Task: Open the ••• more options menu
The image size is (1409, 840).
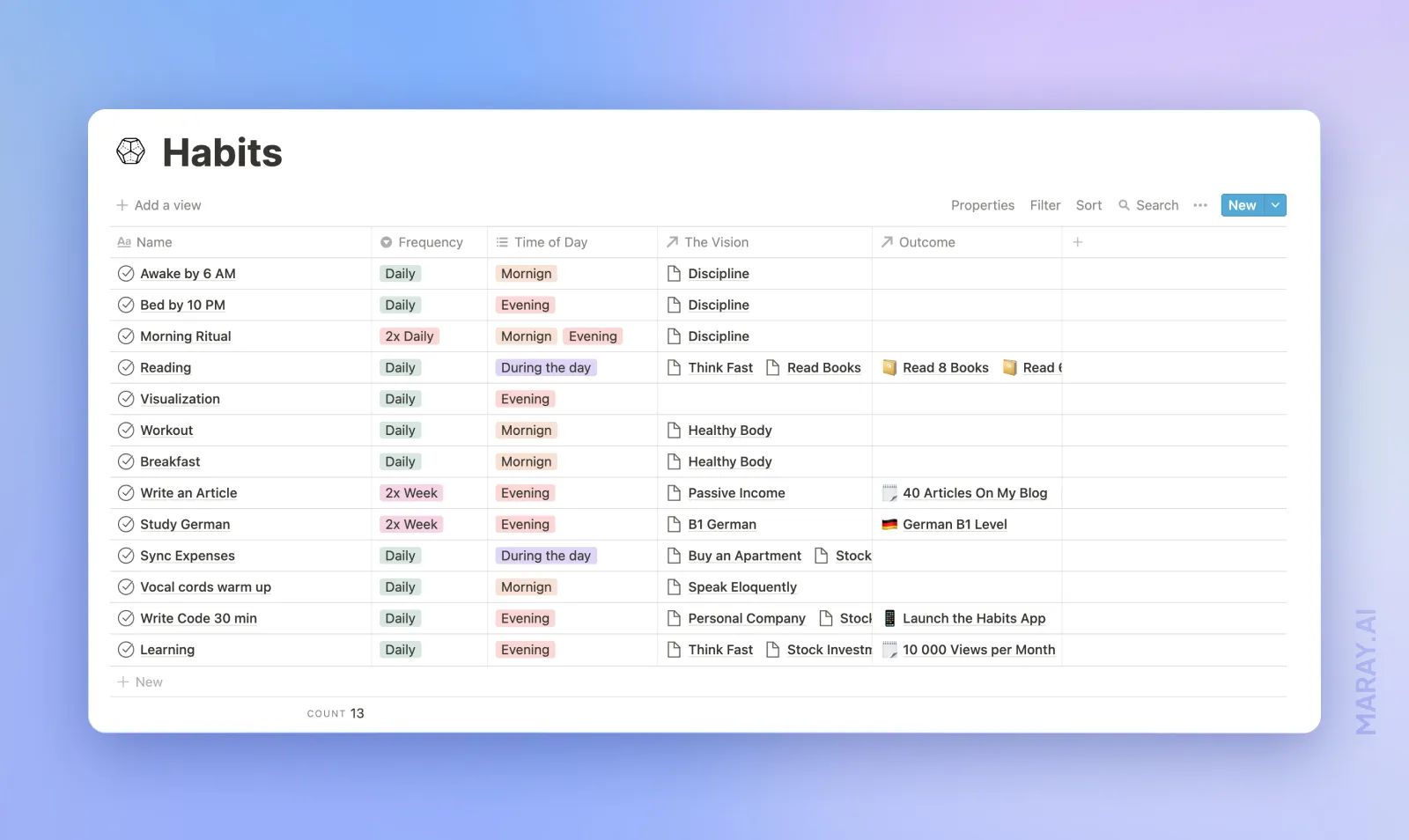Action: click(1199, 204)
